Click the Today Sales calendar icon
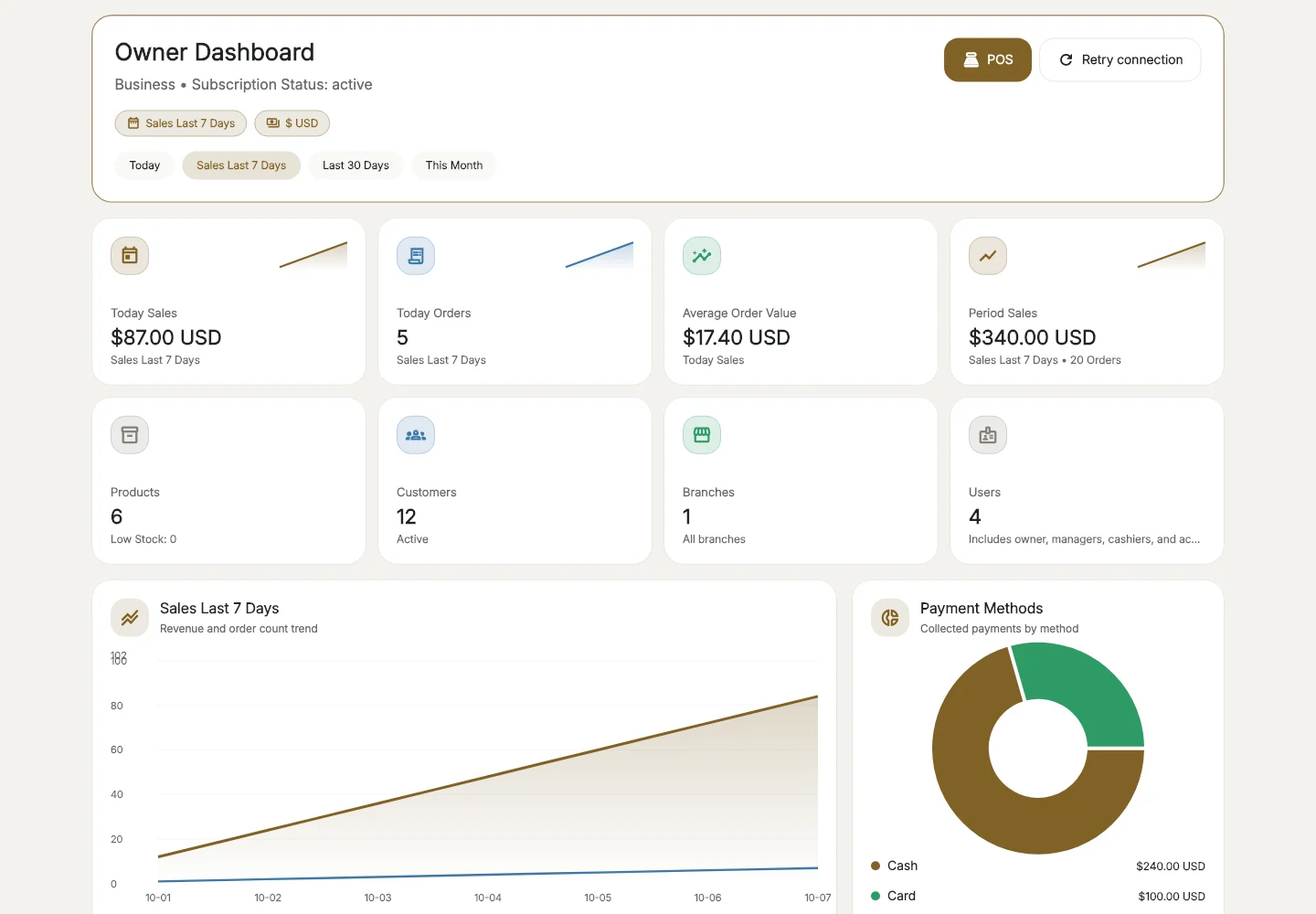This screenshot has width=1316, height=914. 130,256
